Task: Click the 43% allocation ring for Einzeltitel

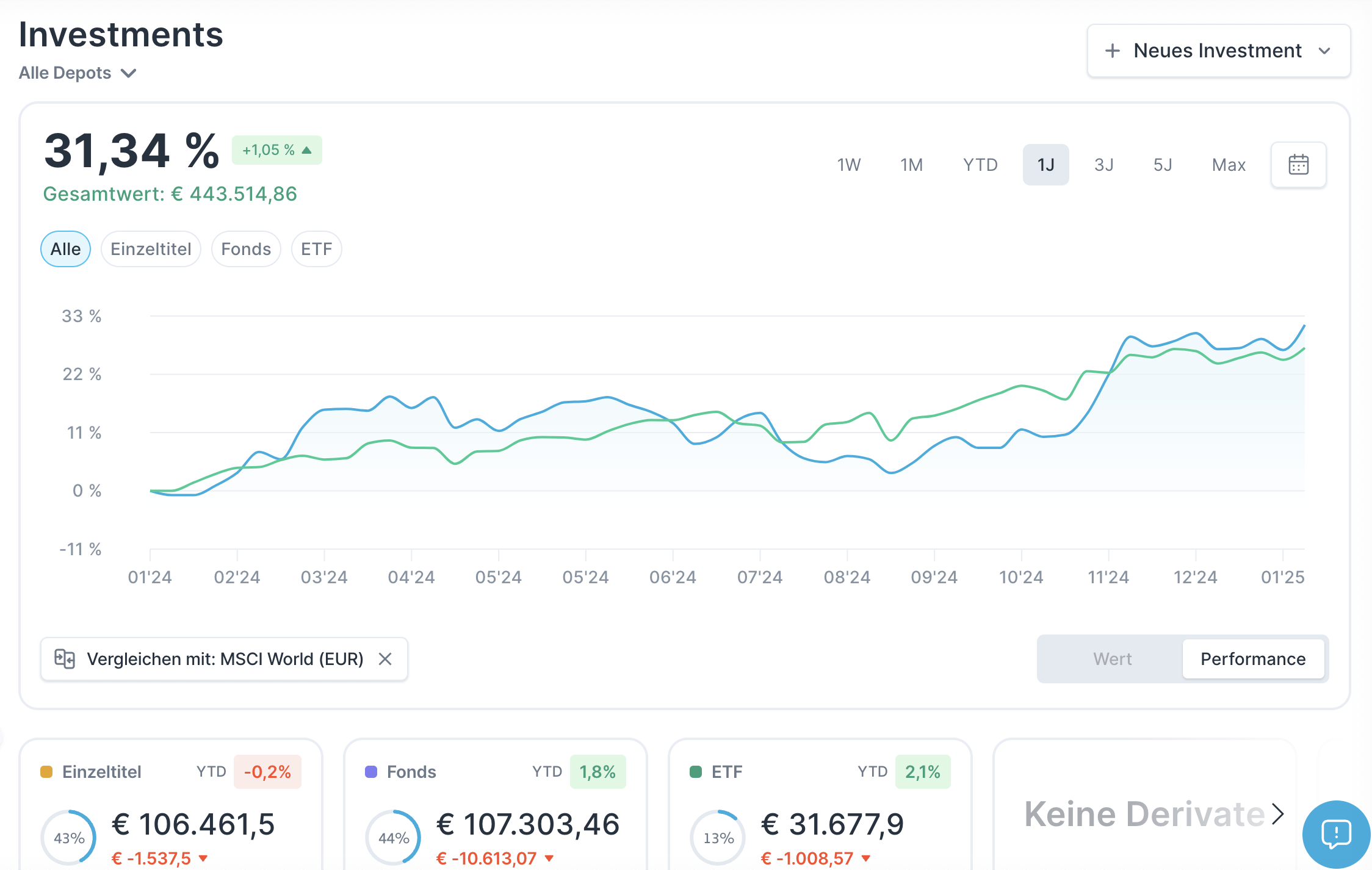Action: [69, 838]
